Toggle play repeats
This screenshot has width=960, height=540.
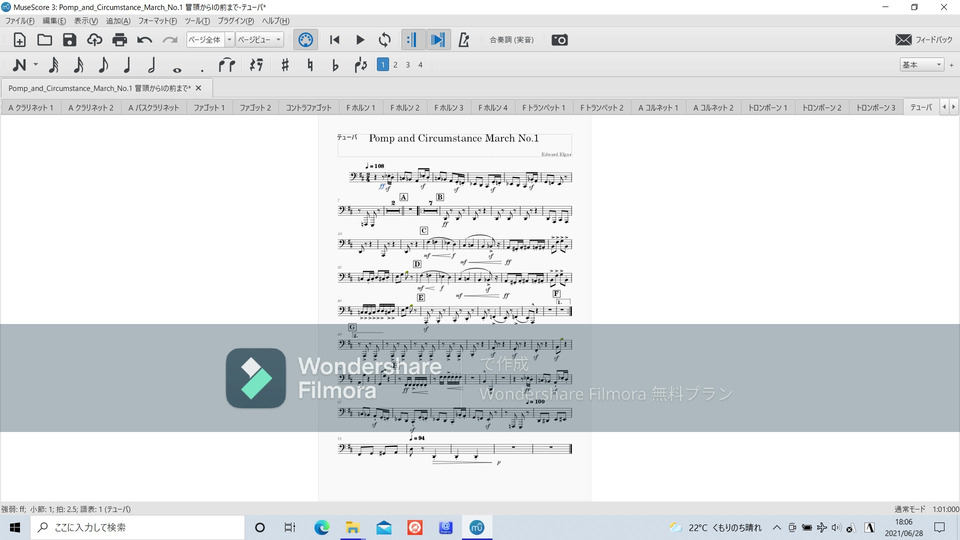411,40
